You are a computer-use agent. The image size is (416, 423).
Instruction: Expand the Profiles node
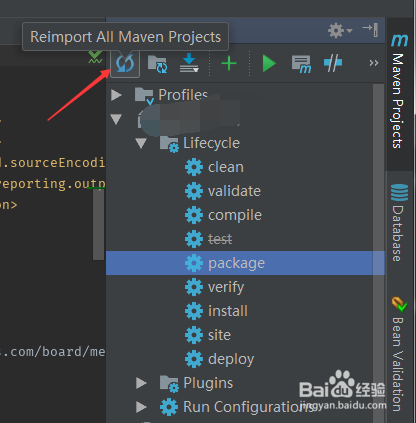116,95
